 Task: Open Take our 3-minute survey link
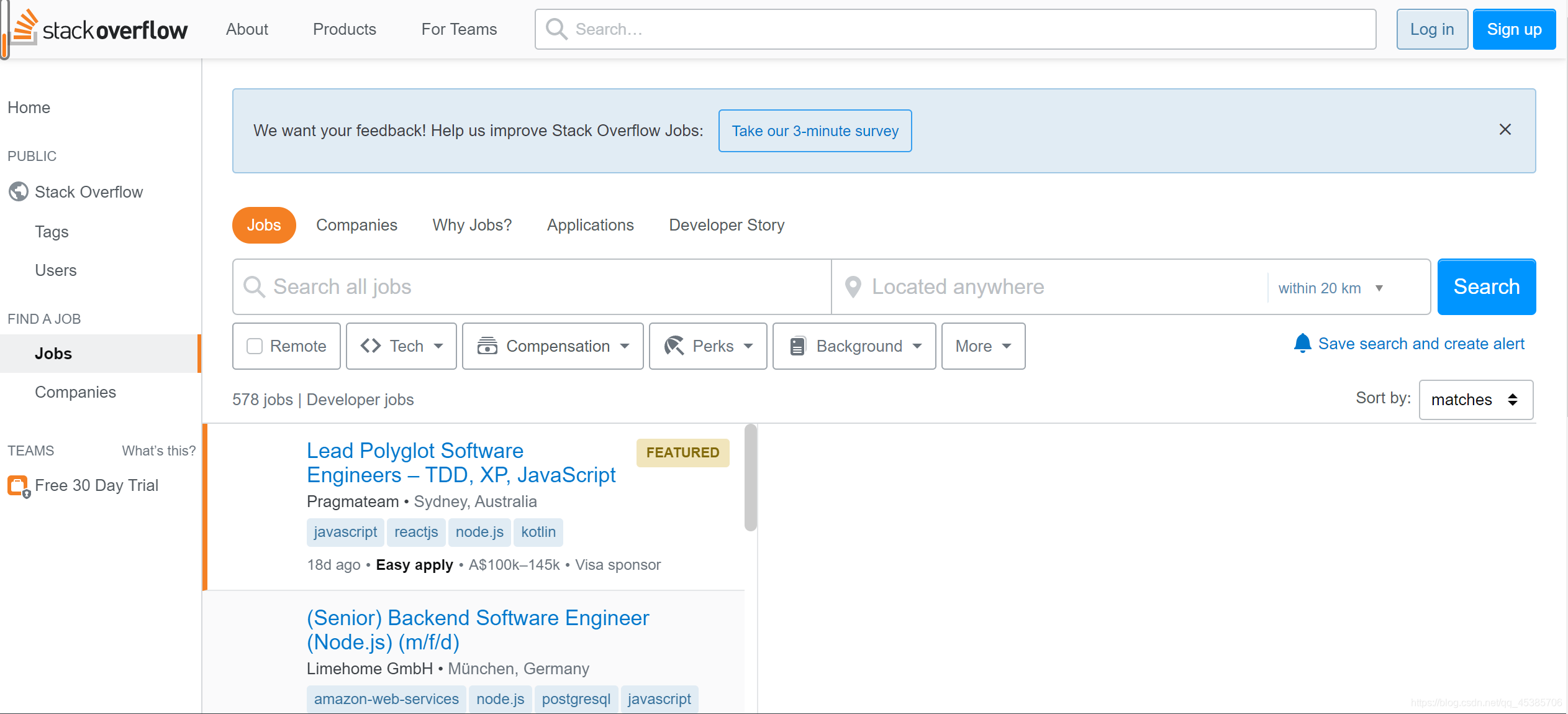815,131
